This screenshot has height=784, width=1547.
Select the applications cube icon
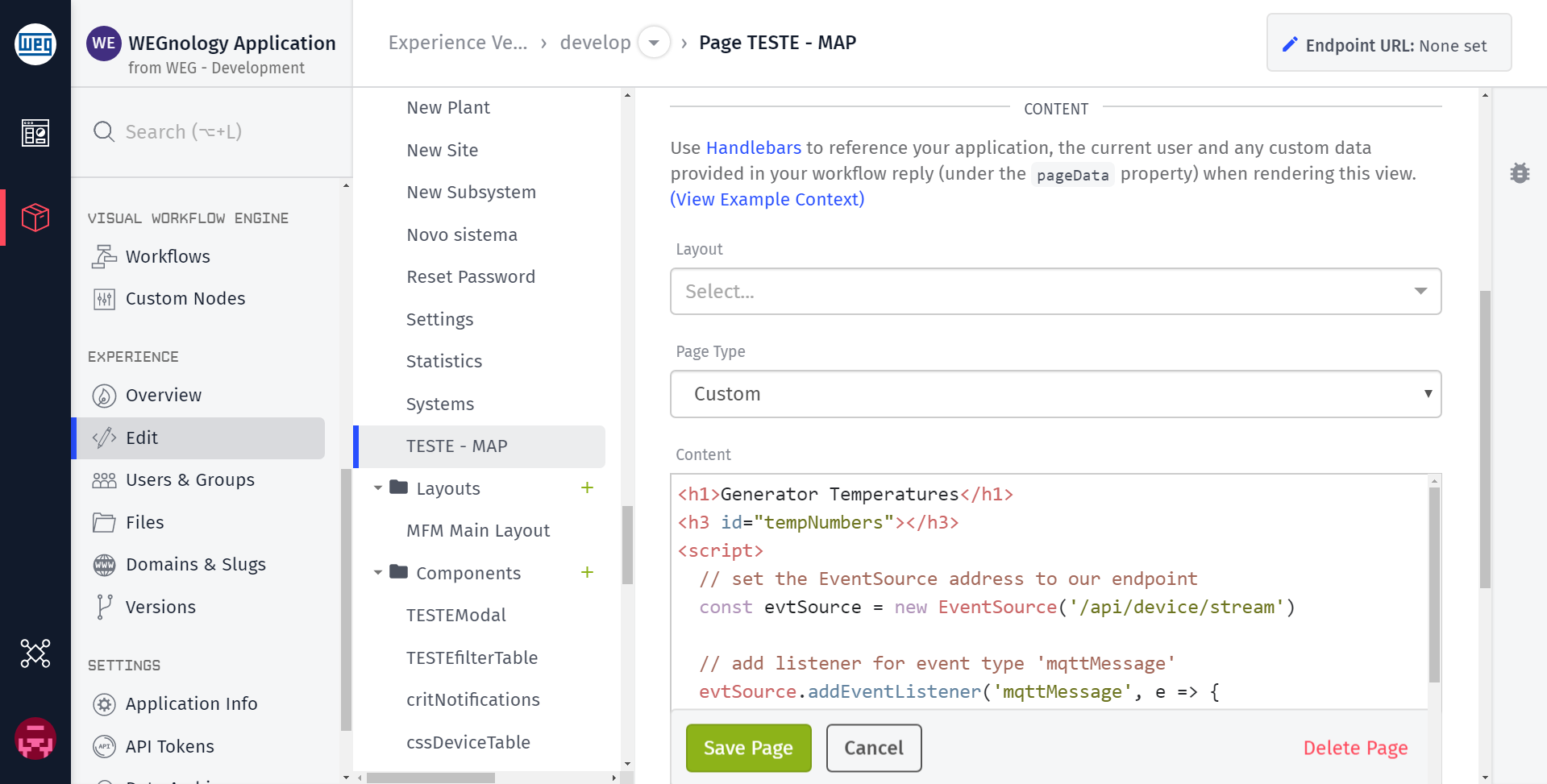[35, 218]
